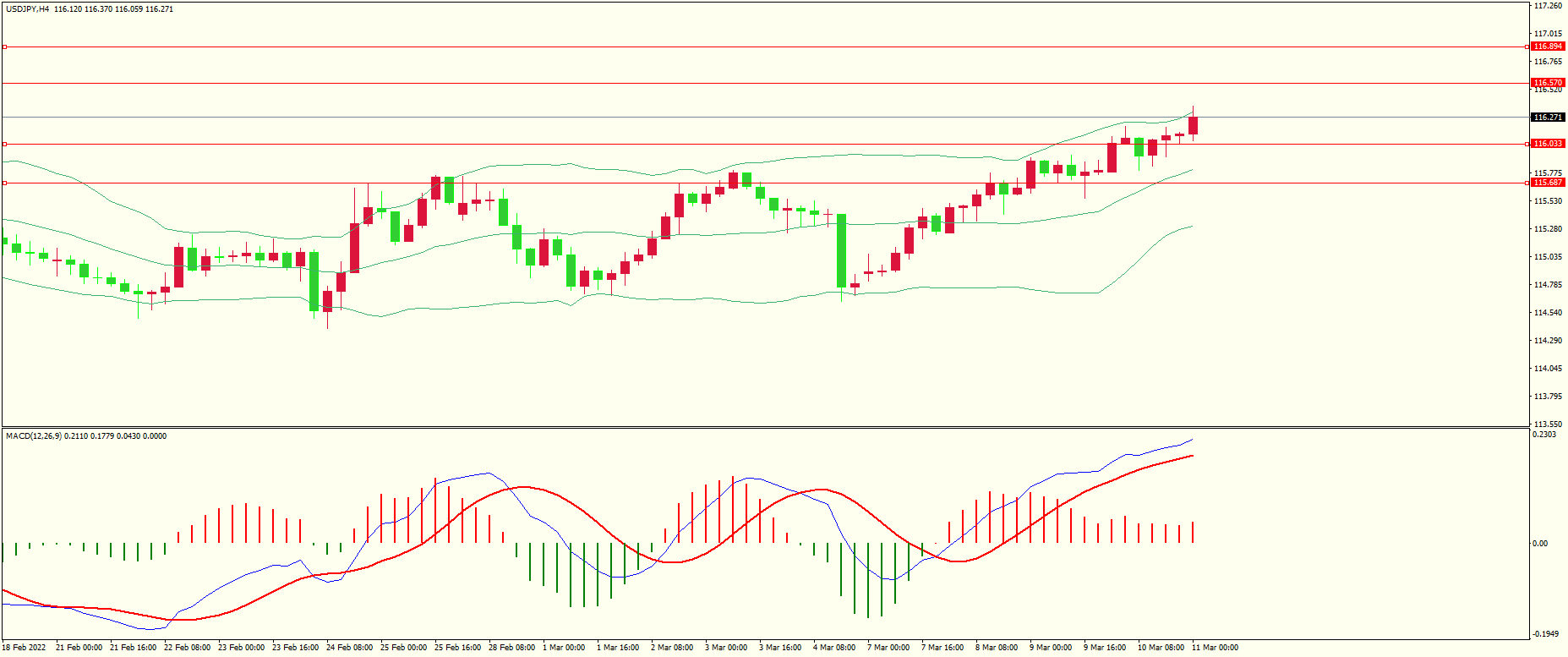Viewport: 1568px width, 657px height.
Task: Click the MACD(12,26,9) indicator label
Action: 34,436
